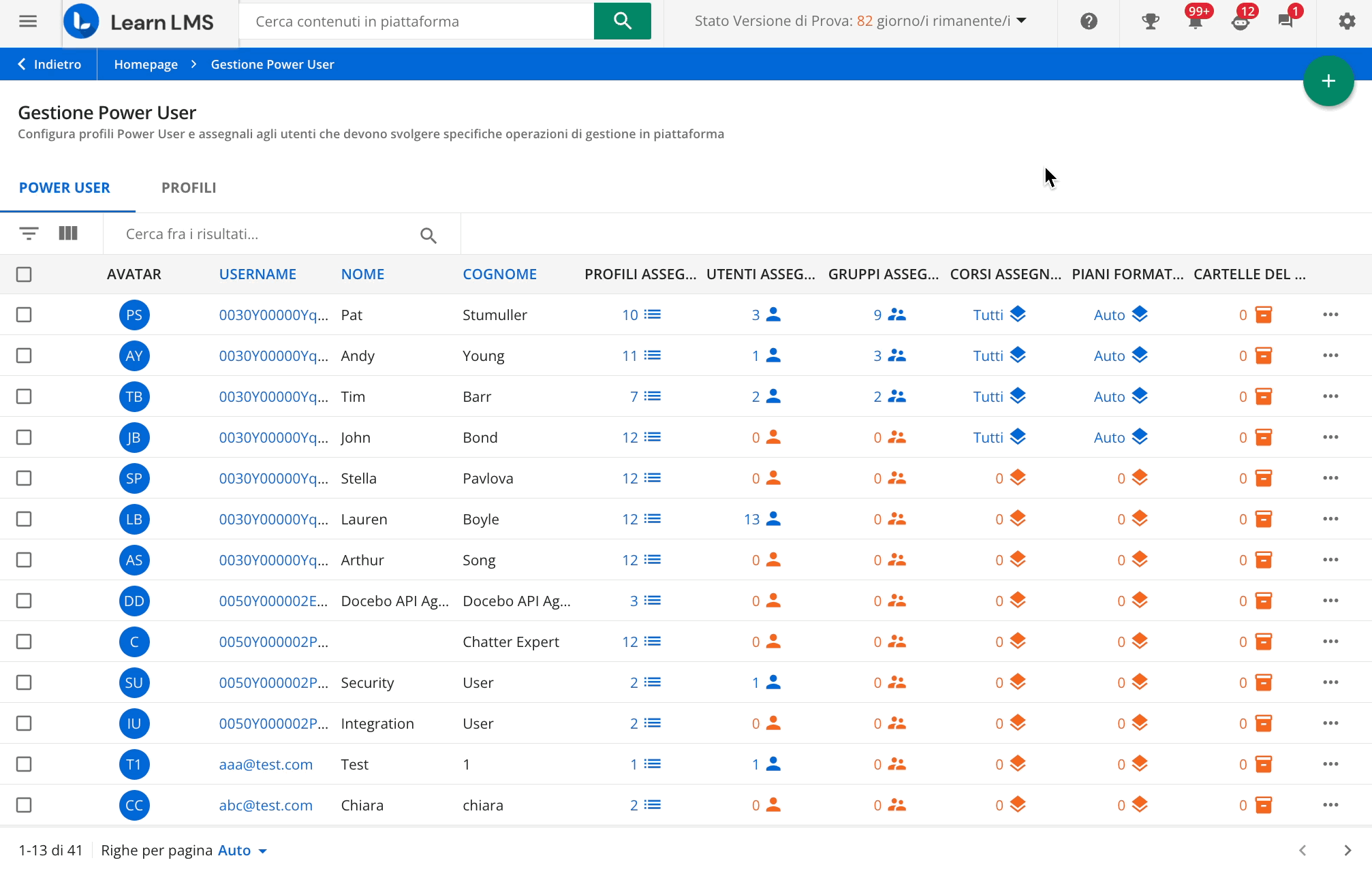Check the Stella Pavlova row checkbox
Screen dimensions: 1372x869
point(24,478)
